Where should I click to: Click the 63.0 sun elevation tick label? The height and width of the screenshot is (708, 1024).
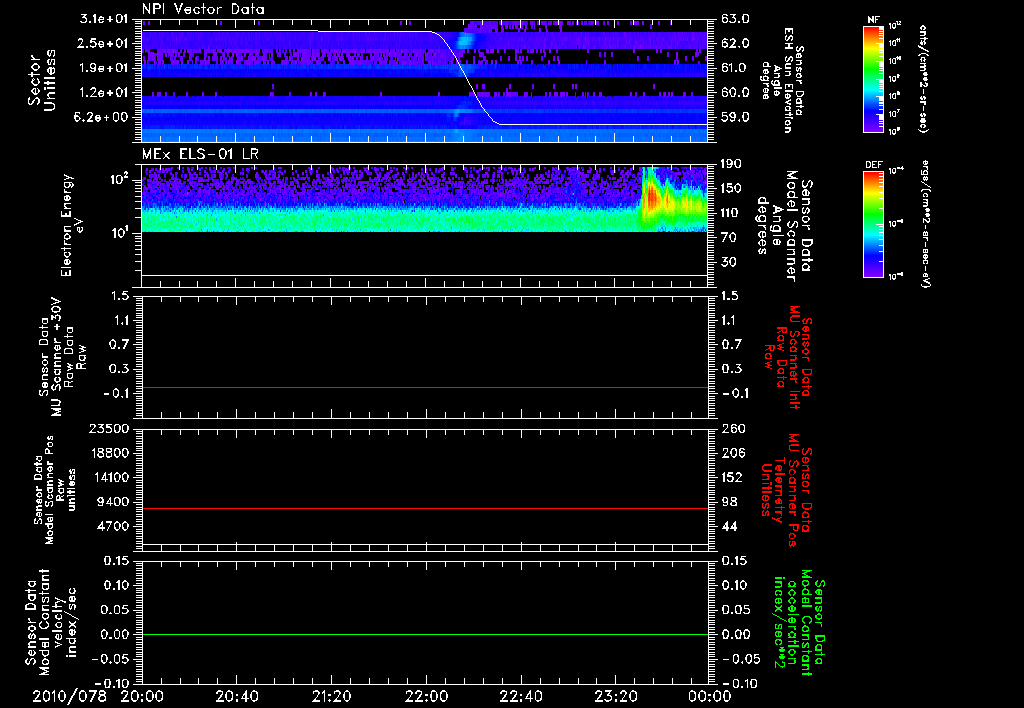coord(735,19)
